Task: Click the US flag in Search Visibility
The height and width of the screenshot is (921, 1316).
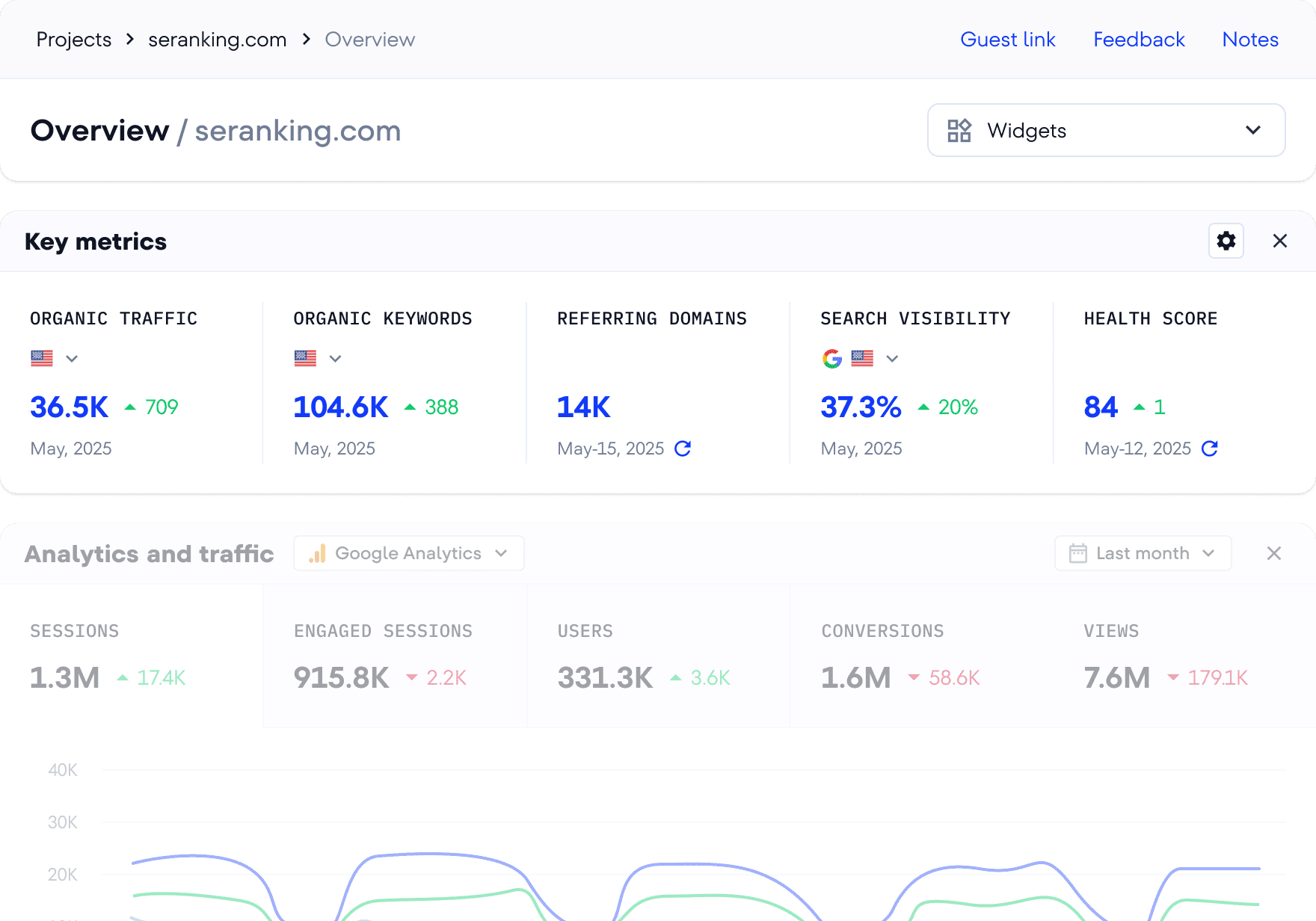Action: click(x=861, y=359)
